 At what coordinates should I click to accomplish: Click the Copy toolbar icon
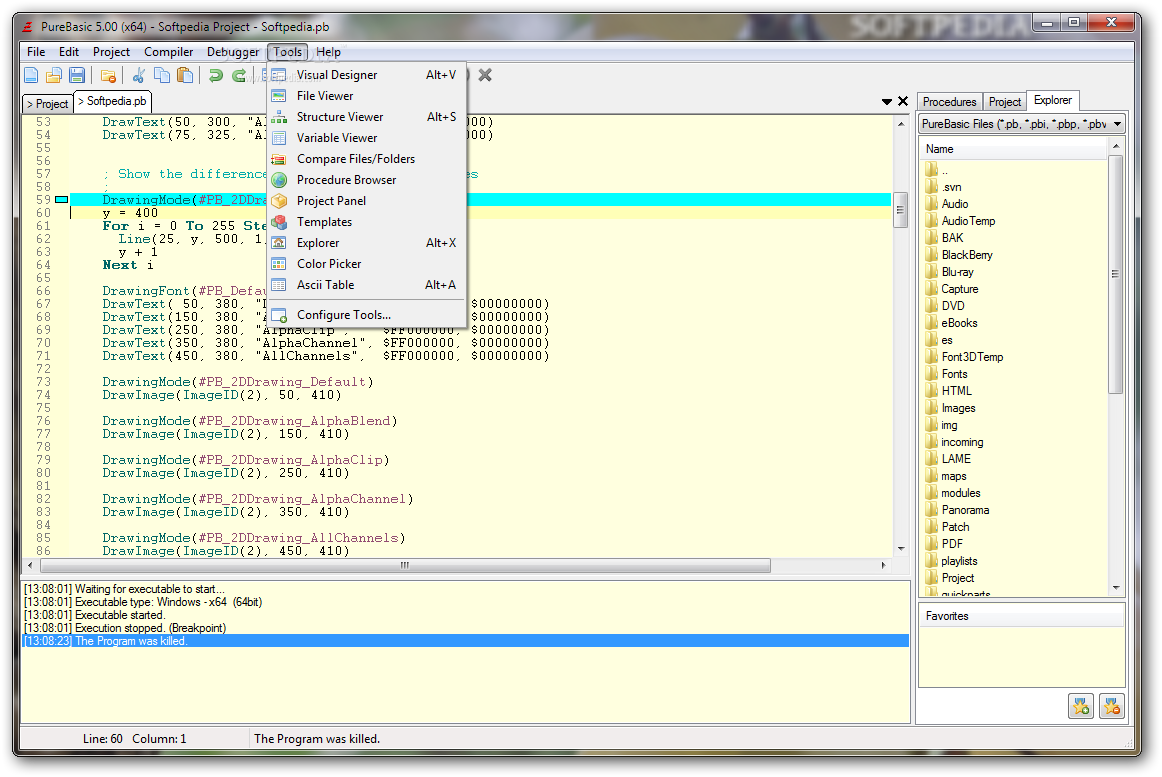162,75
